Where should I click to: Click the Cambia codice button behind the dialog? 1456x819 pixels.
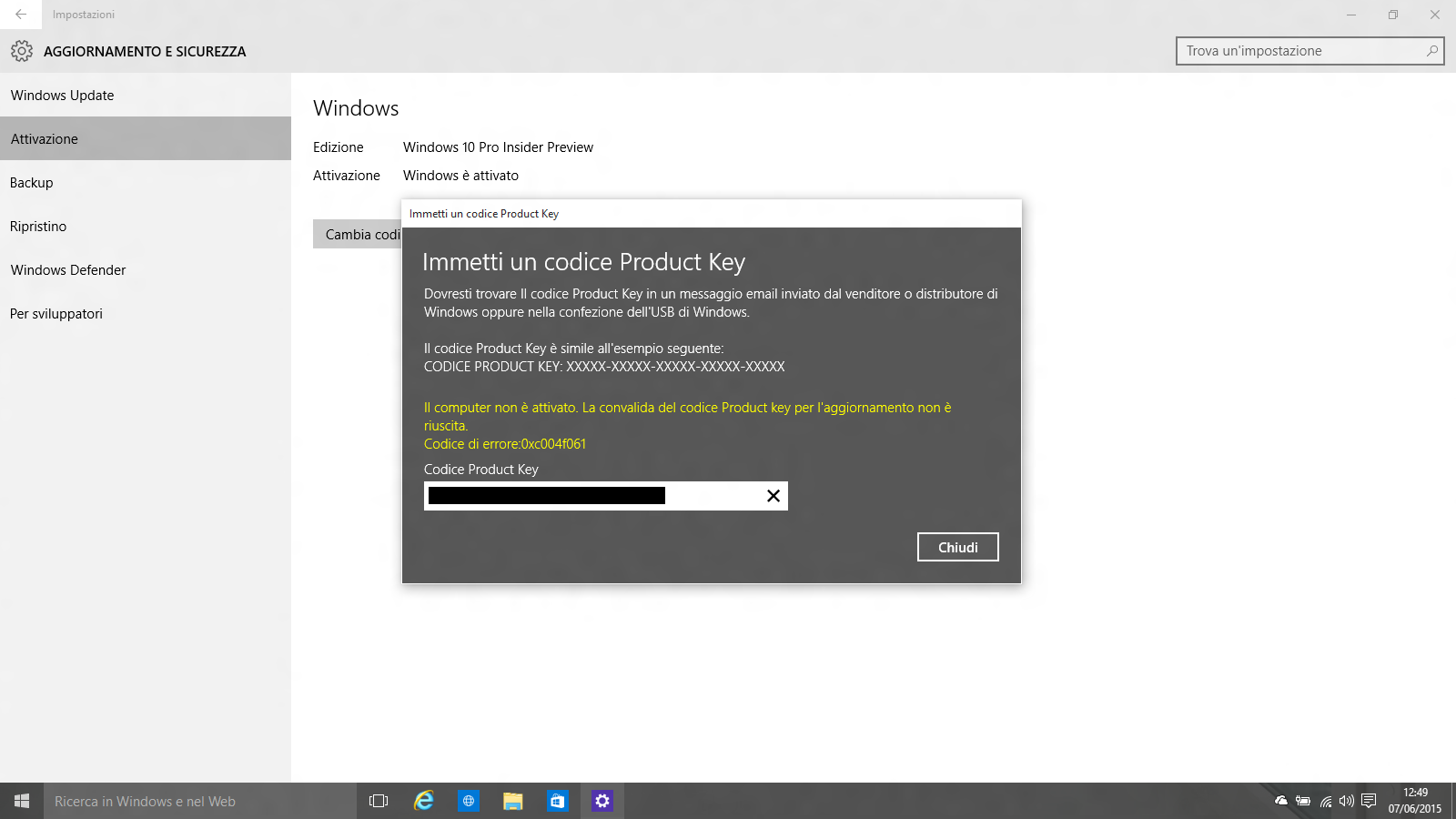point(358,234)
